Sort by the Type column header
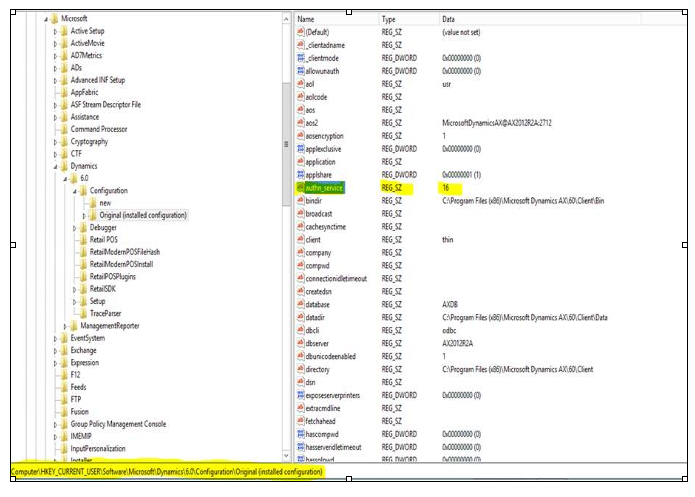 (409, 19)
